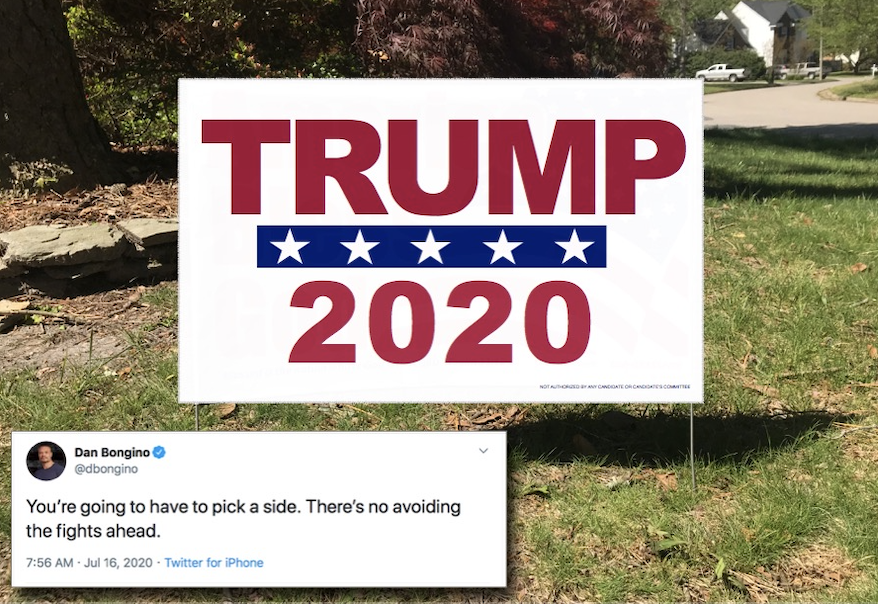Click the @dbongino handle
The height and width of the screenshot is (604, 878).
tap(106, 469)
